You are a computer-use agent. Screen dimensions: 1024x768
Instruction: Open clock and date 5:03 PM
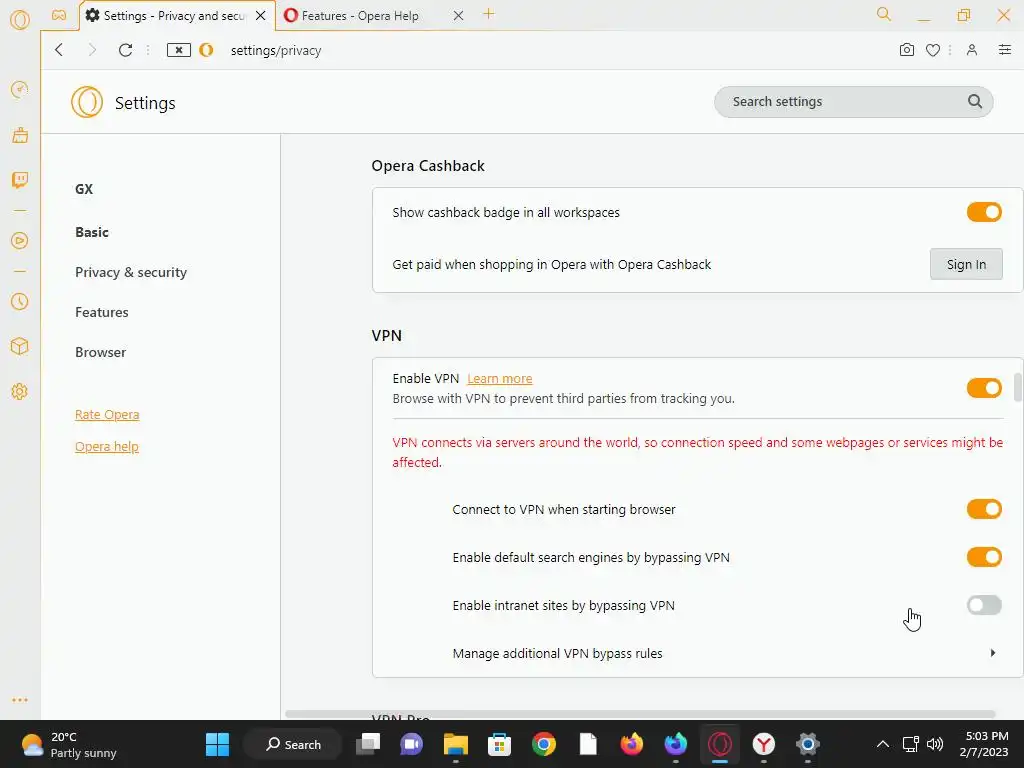pyautogui.click(x=984, y=744)
